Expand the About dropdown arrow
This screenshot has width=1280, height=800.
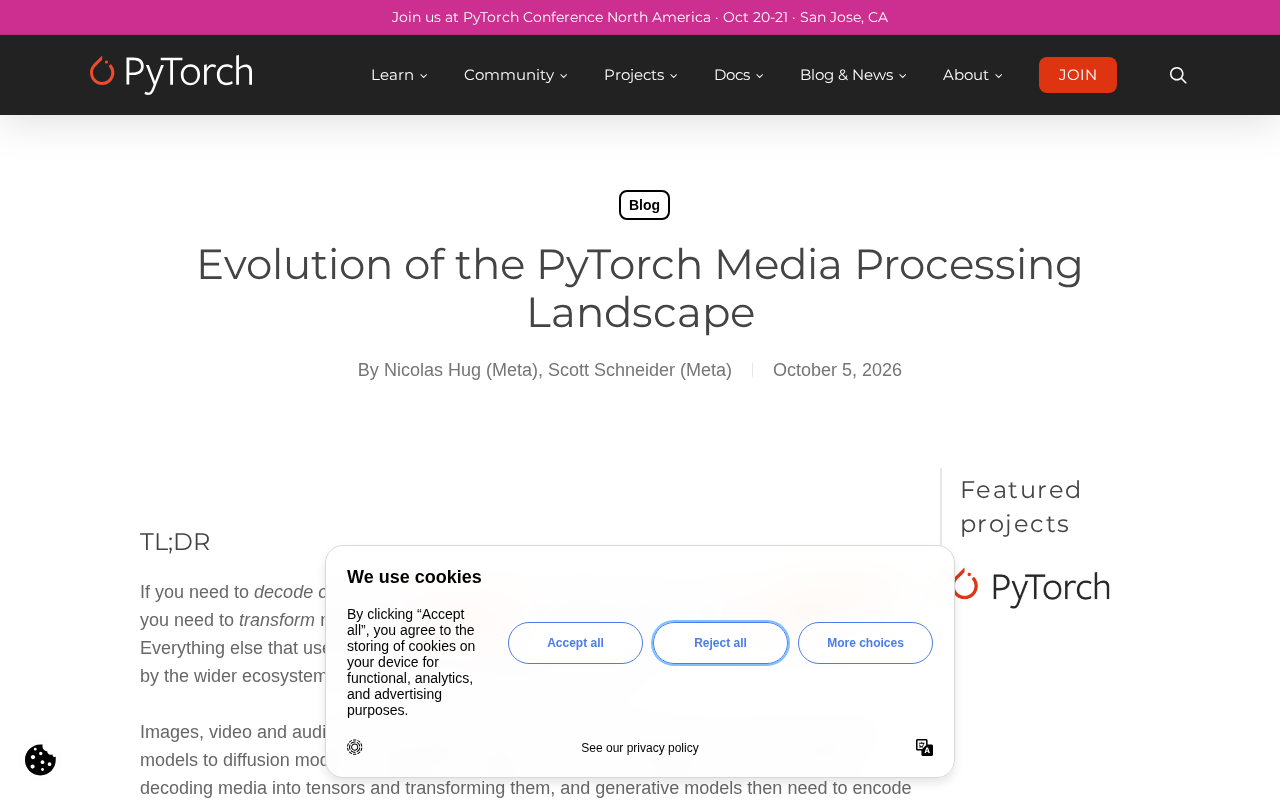[998, 76]
